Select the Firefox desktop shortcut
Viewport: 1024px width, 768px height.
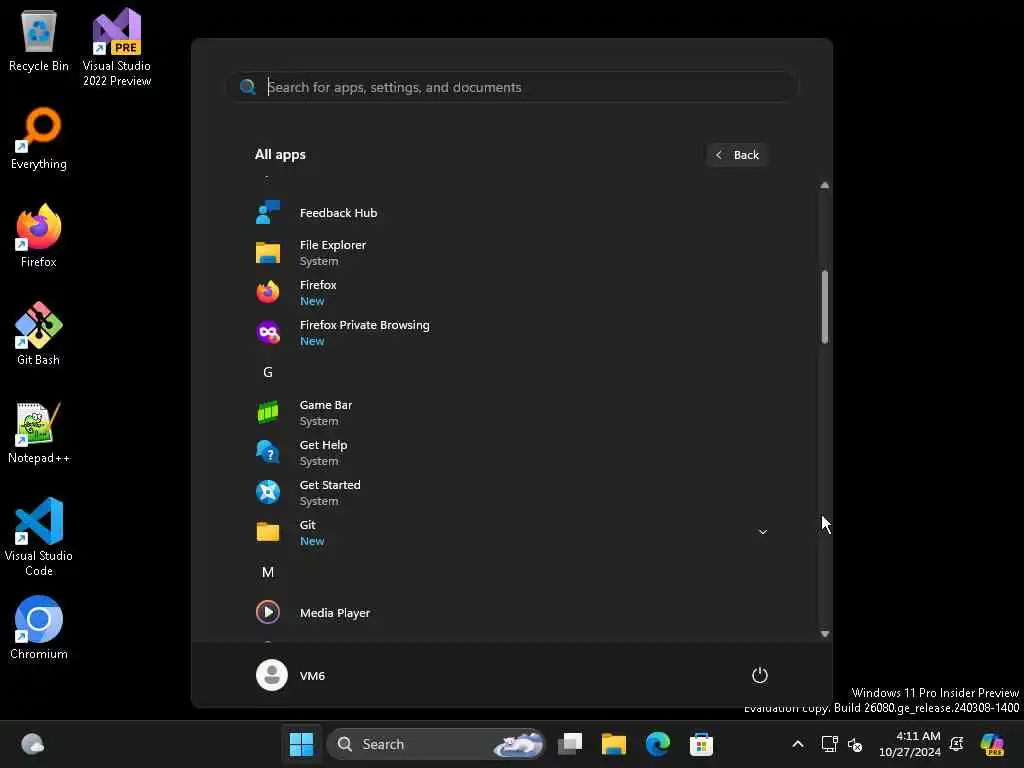click(x=39, y=236)
